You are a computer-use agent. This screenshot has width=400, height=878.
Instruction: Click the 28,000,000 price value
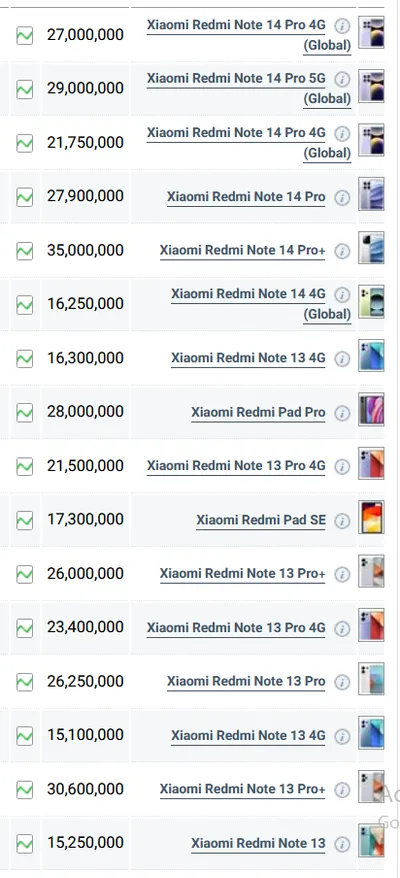click(85, 412)
